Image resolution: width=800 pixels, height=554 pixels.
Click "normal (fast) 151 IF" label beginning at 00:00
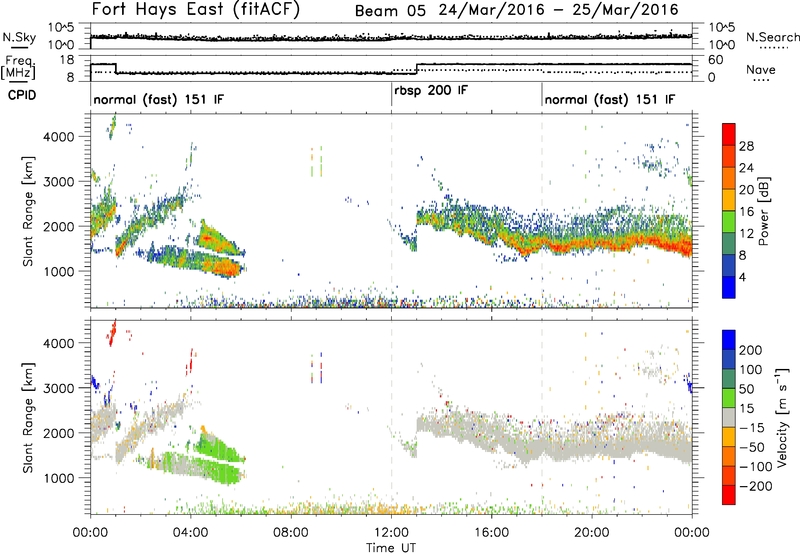tap(159, 99)
